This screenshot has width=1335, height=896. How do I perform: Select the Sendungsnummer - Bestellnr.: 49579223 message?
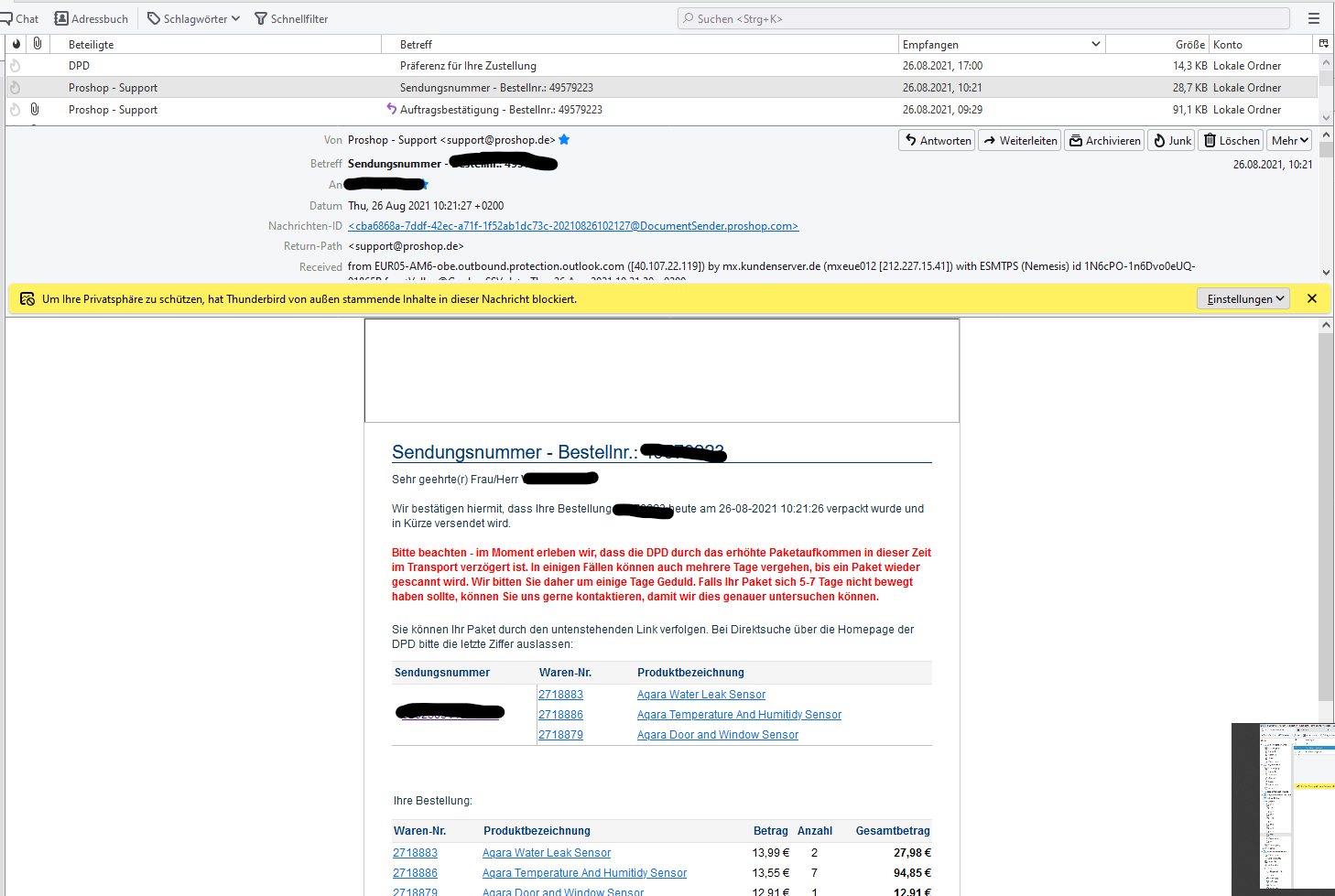pos(661,88)
